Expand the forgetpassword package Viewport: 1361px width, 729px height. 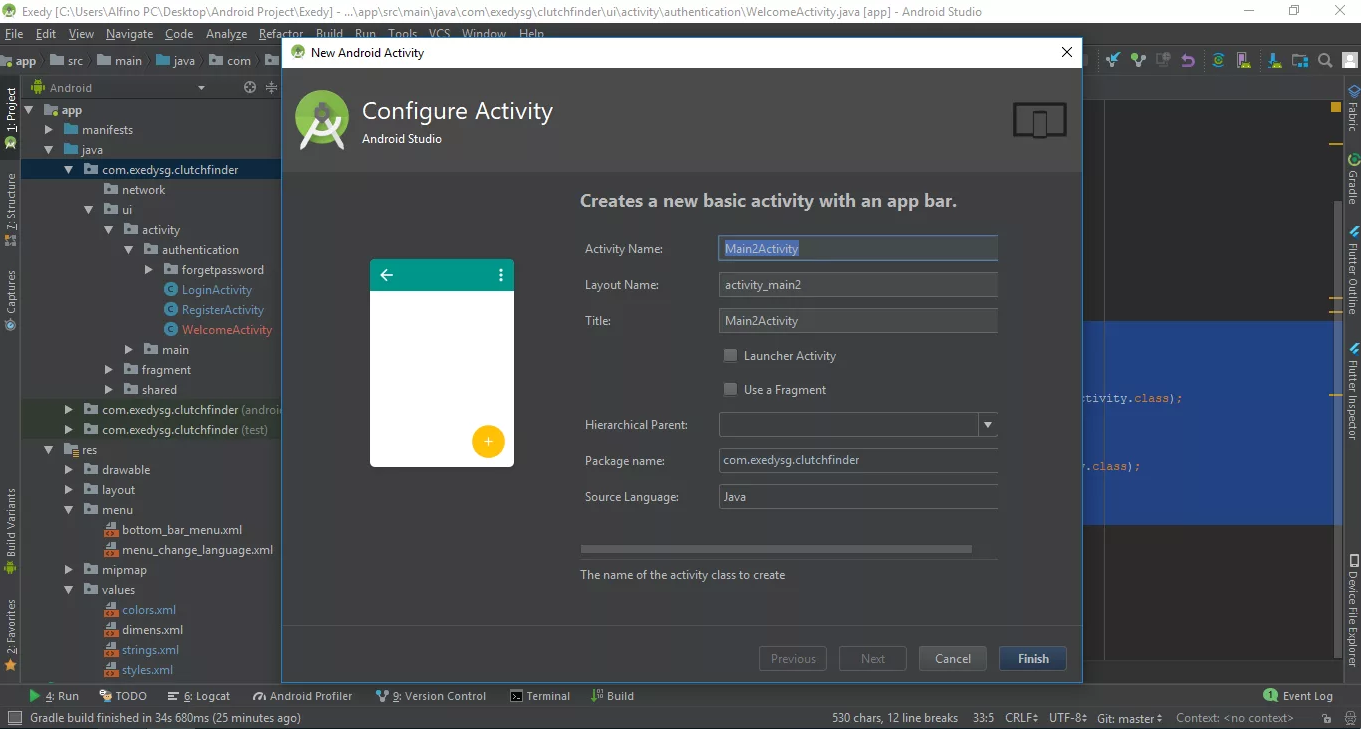point(149,270)
